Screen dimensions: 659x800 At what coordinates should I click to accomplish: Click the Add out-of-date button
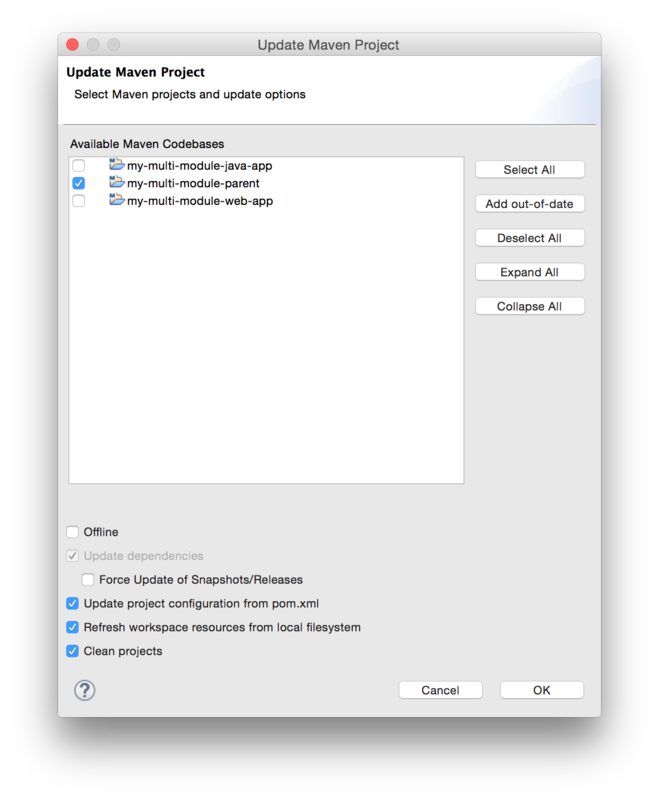point(529,204)
